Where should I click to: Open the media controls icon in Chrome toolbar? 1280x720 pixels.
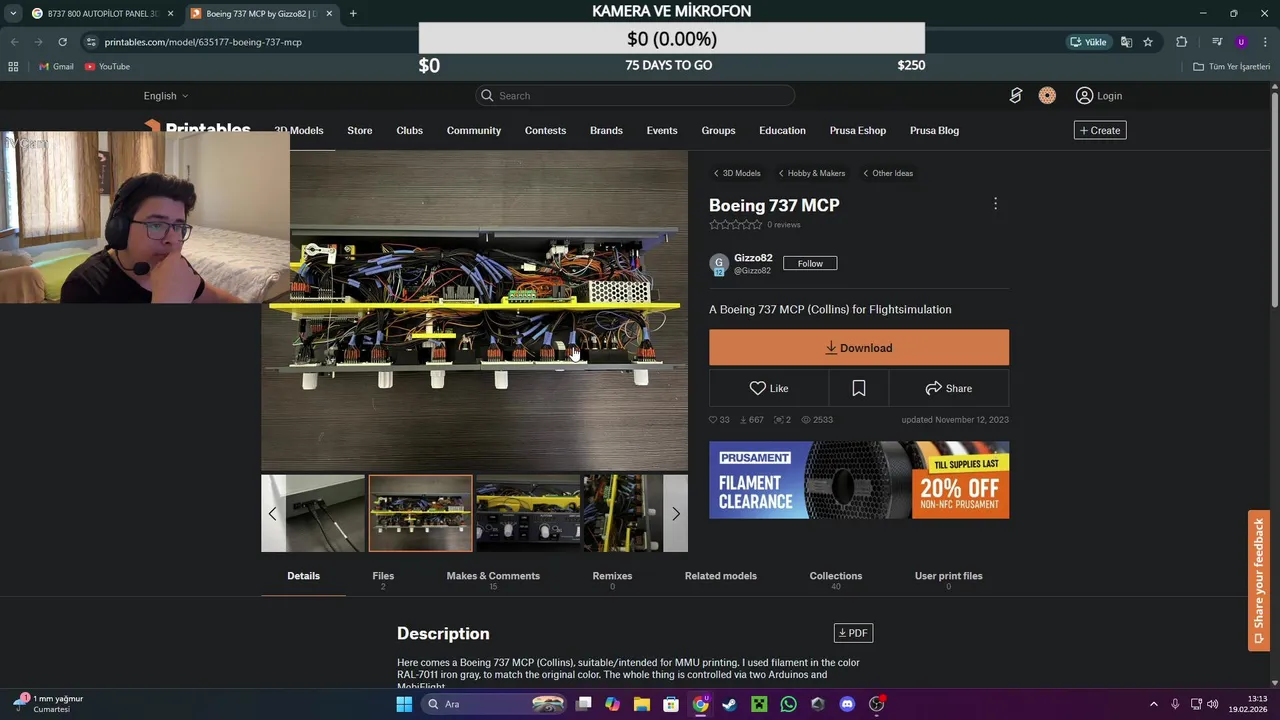point(1216,42)
